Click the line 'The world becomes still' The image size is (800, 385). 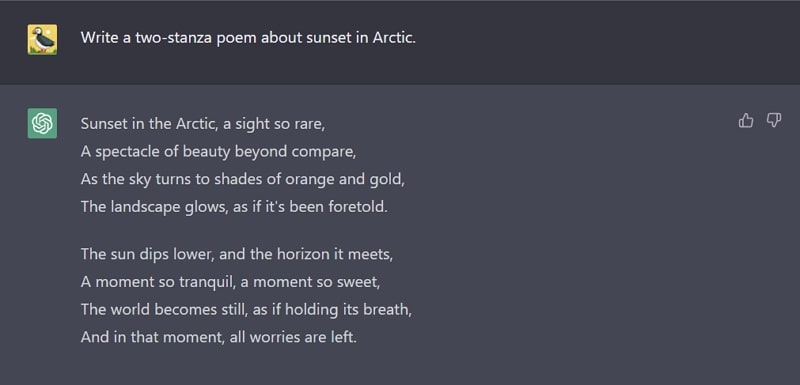[246, 309]
